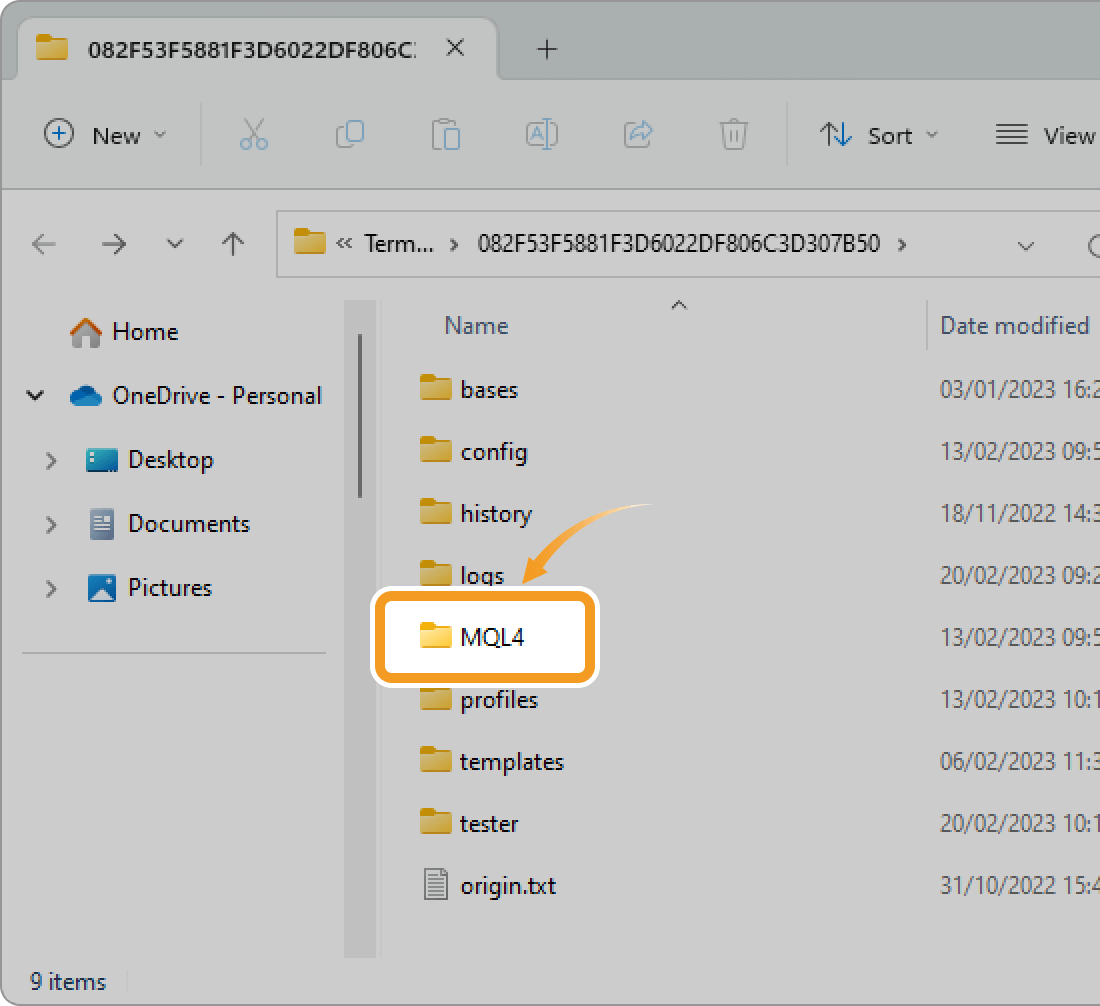Open the Sort options dropdown
Screen dimensions: 1100x1006
(879, 135)
